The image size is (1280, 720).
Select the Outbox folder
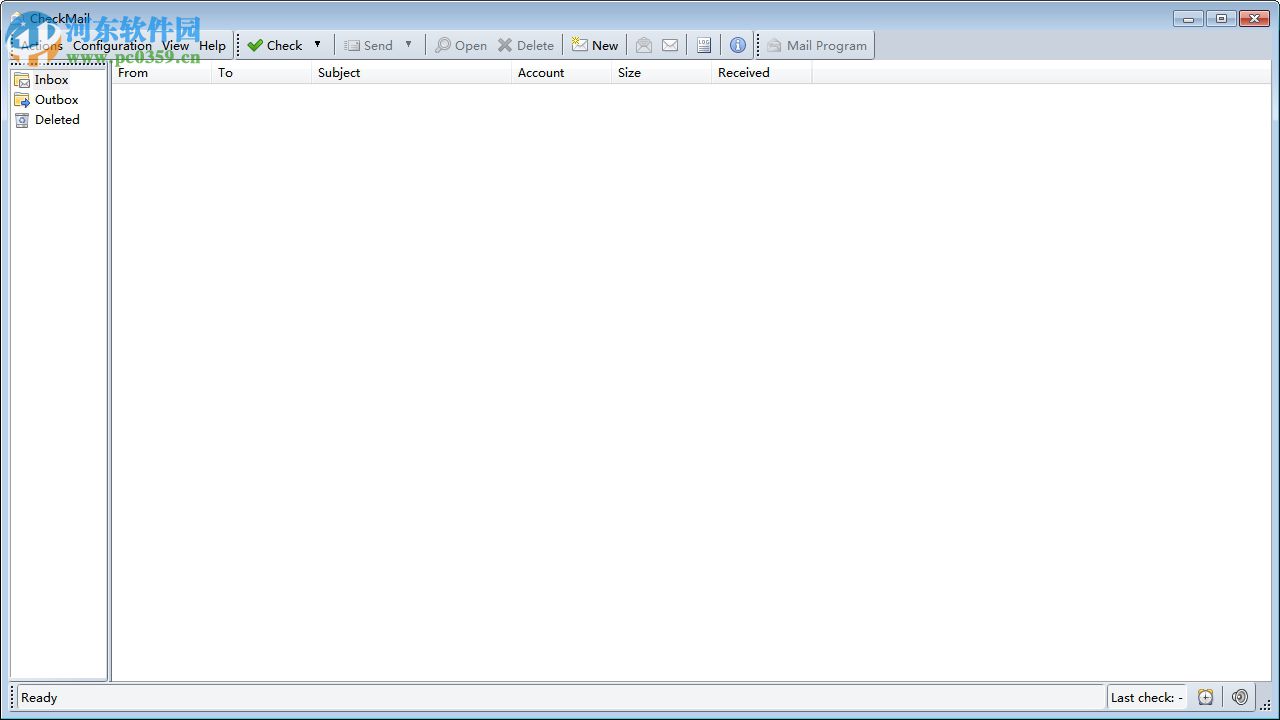coord(46,100)
